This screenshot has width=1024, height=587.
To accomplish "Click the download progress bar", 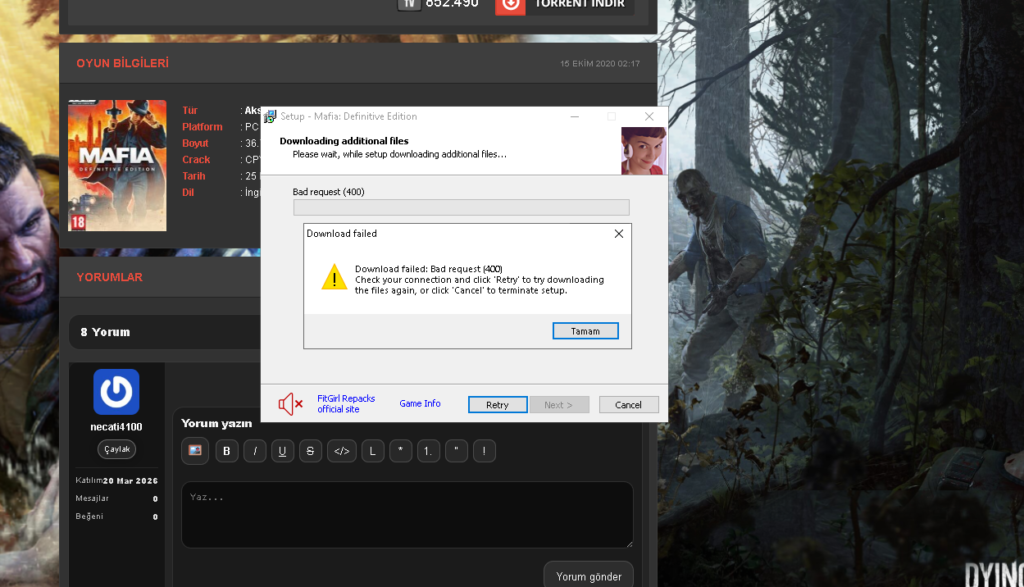I will click(461, 208).
